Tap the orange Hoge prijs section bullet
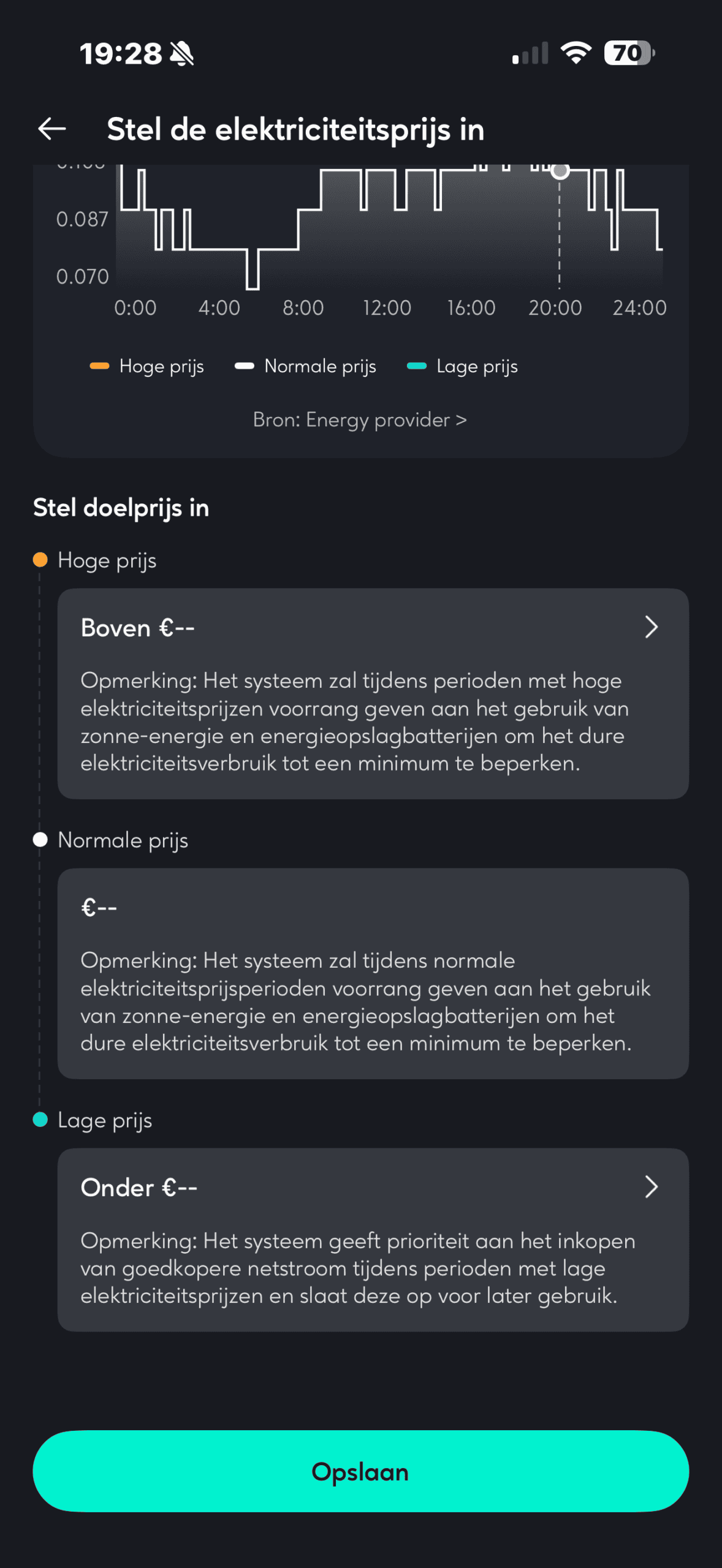 point(40,560)
